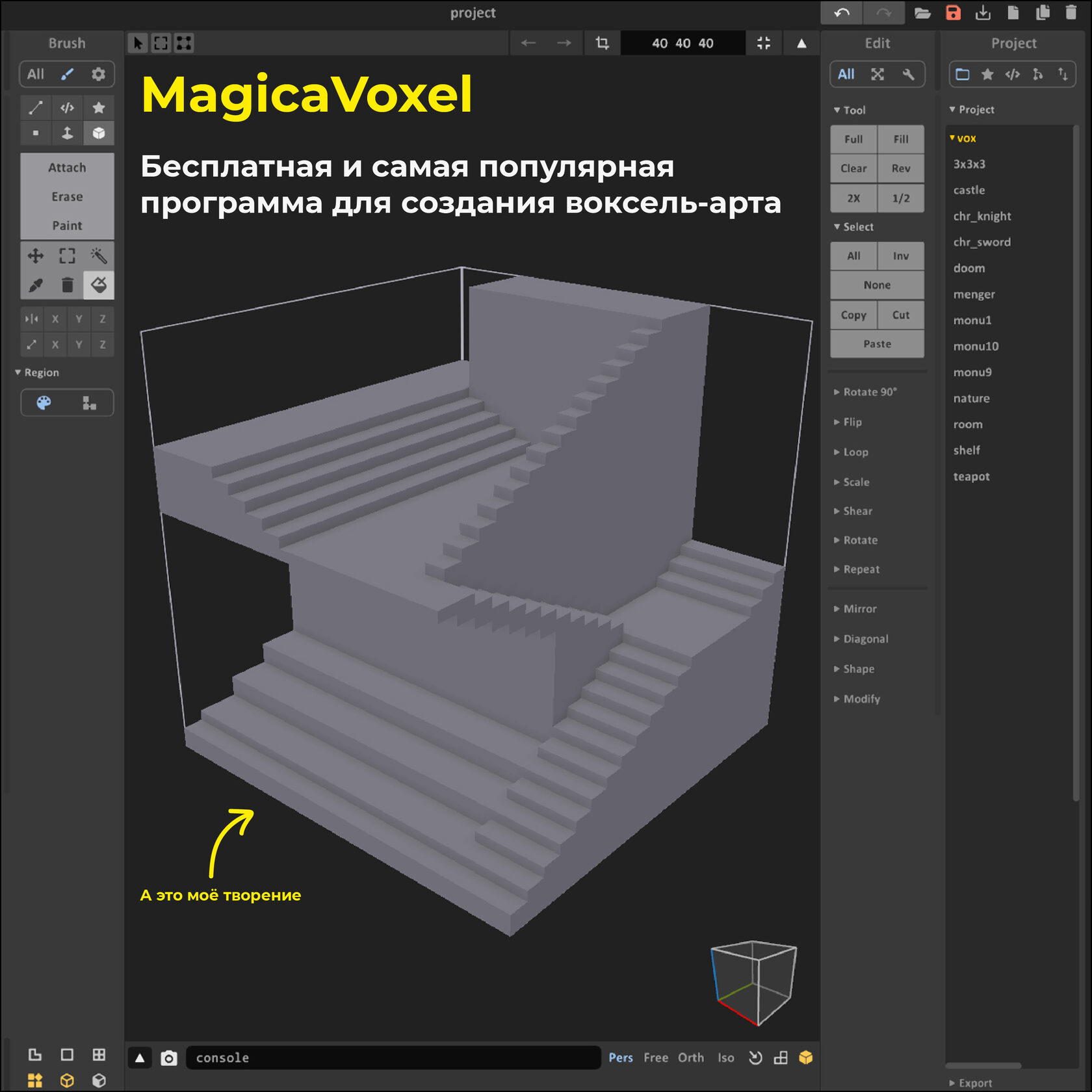Select the Voxel brush small square icon
This screenshot has width=1092, height=1092.
(x=36, y=133)
